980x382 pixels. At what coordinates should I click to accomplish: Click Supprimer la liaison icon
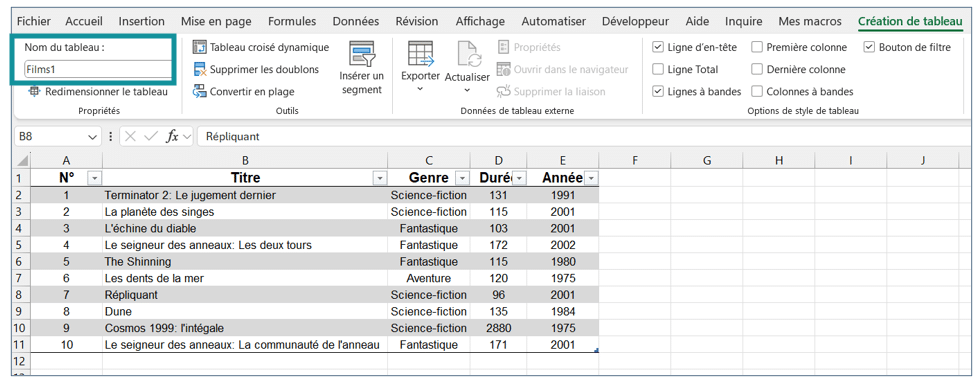click(x=504, y=92)
